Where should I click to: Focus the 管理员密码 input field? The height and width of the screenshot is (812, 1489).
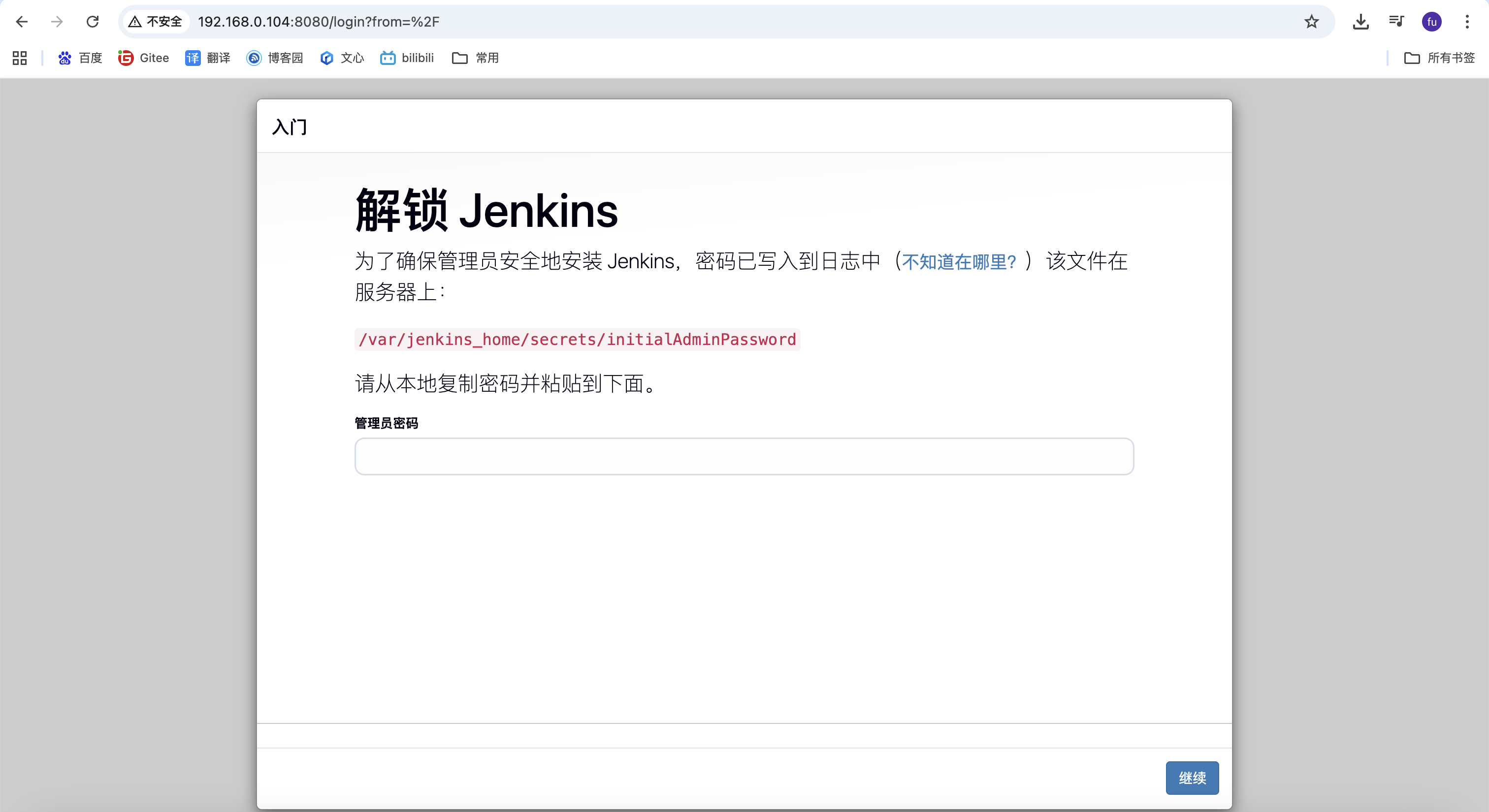click(744, 456)
